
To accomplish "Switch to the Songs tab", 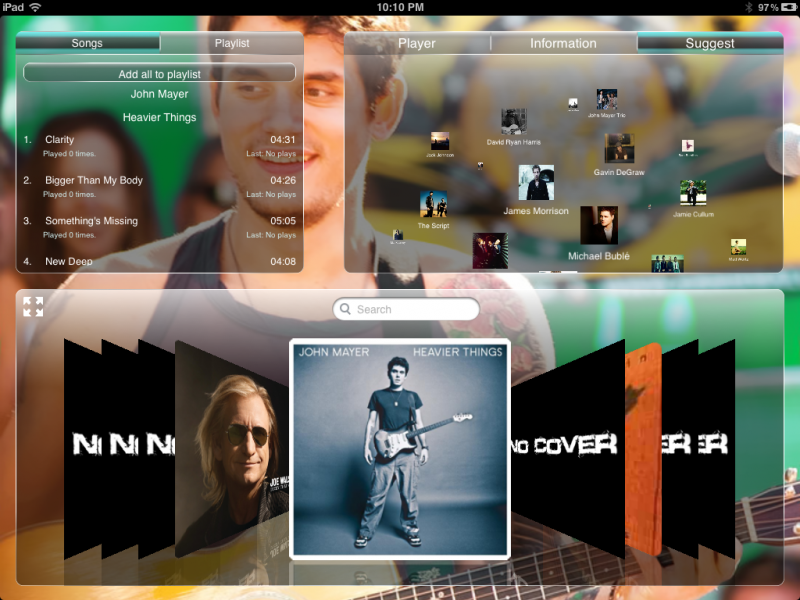I will (x=87, y=43).
